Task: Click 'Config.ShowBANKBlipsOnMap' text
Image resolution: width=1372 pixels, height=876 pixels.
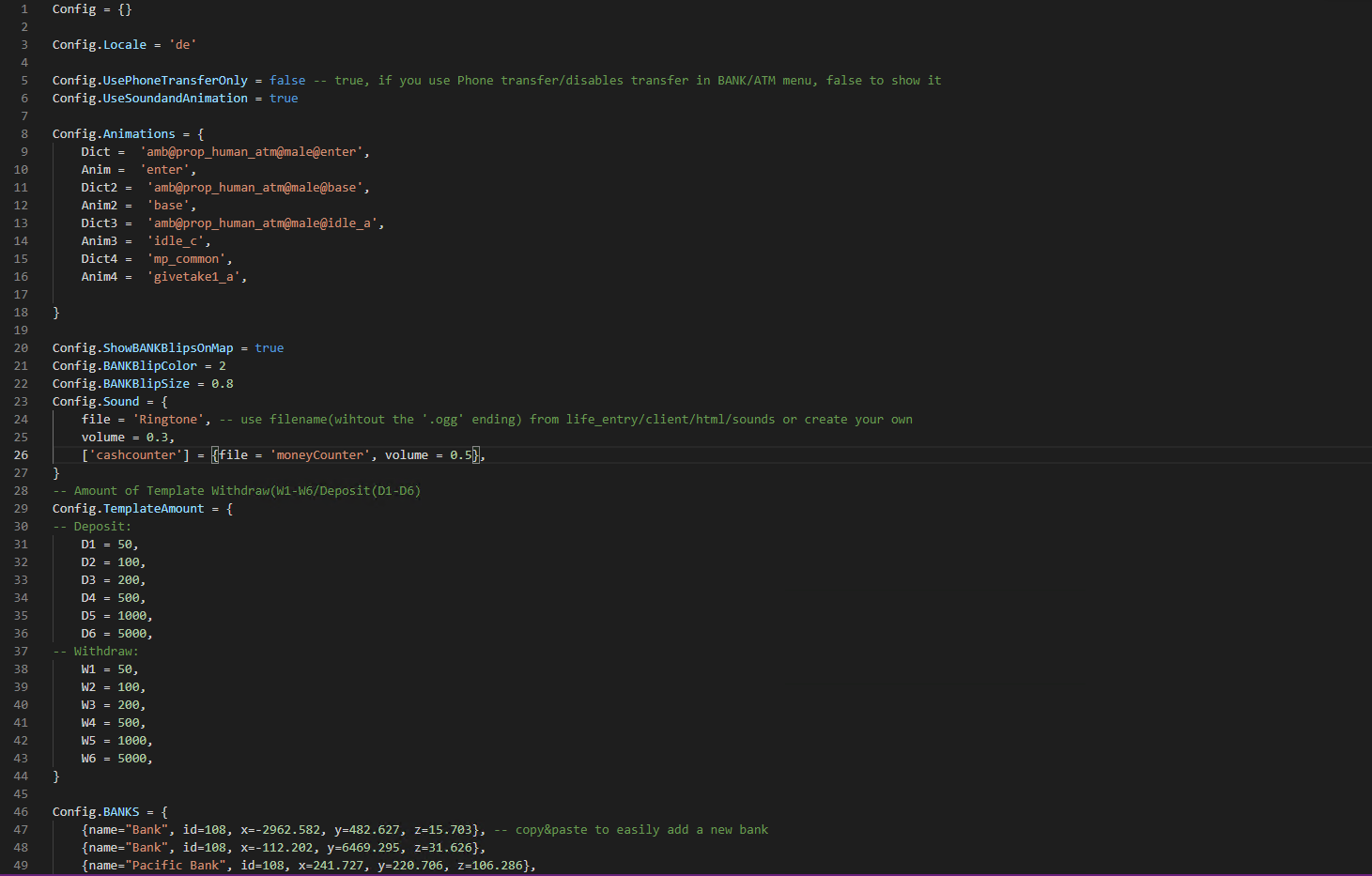Action: (x=143, y=348)
